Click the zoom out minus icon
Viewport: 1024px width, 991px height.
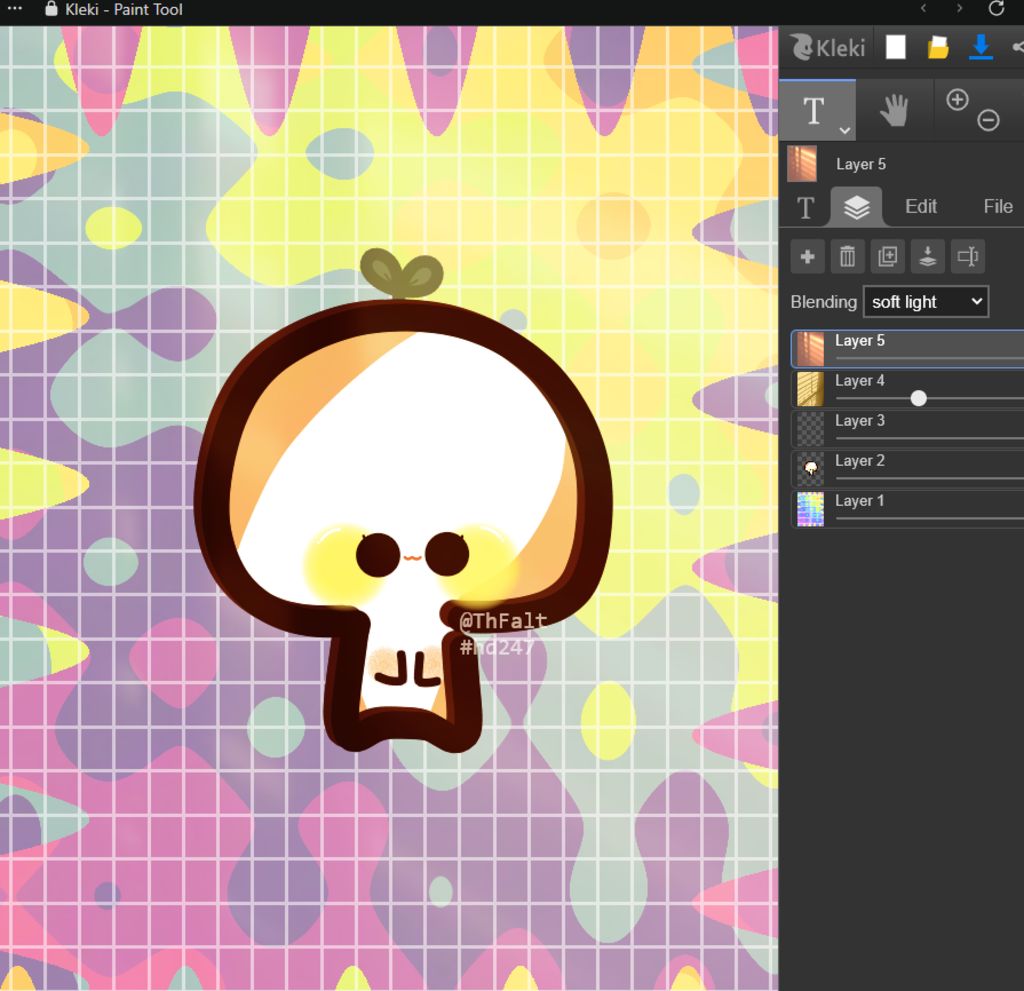click(988, 121)
